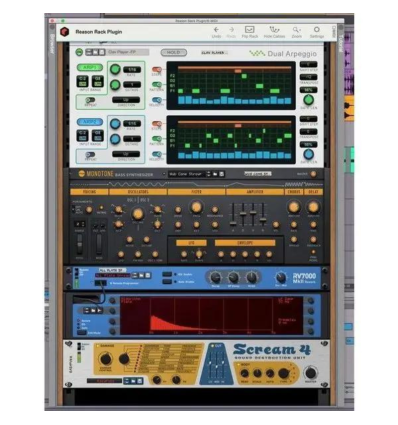The width and height of the screenshot is (398, 425).
Task: Open the Browser side tab
Action: coord(52,44)
